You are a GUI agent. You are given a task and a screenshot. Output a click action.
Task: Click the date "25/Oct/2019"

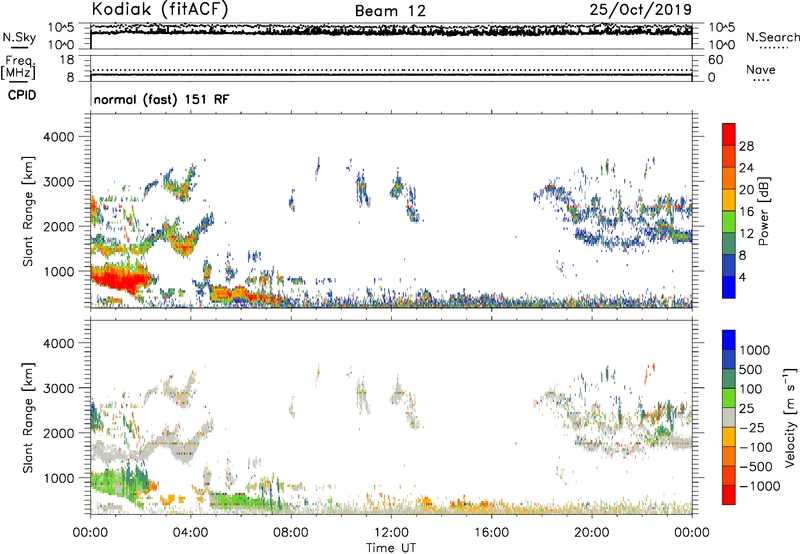click(x=641, y=9)
